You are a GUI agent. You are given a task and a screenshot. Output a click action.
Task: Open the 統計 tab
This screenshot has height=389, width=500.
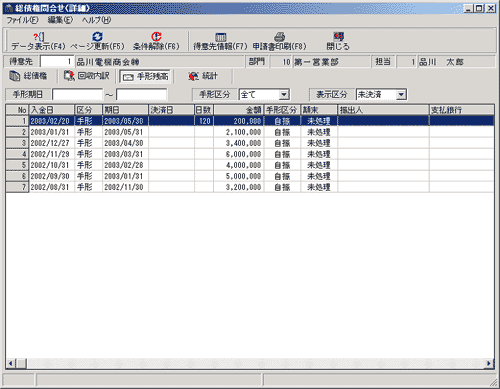203,76
